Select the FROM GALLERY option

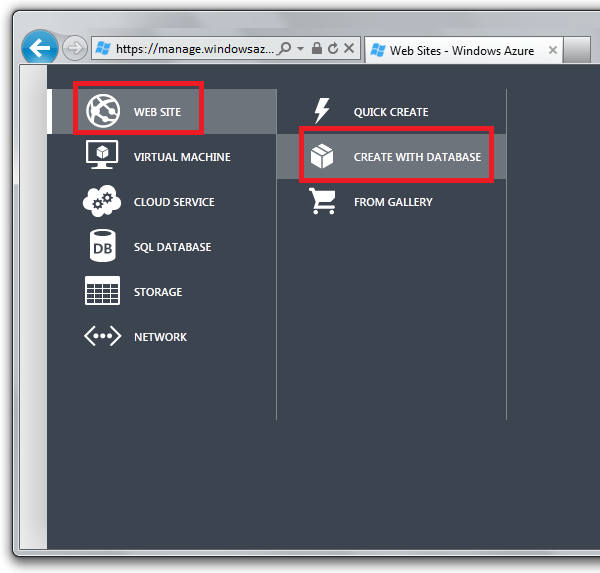pos(391,202)
